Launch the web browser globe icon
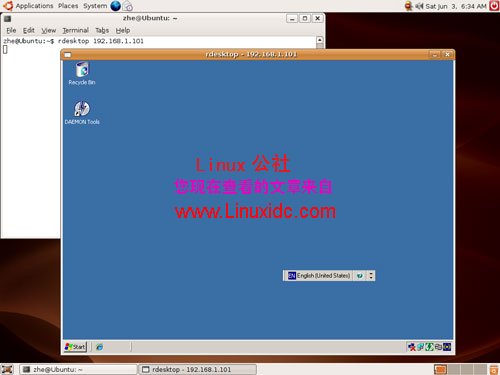 [x=116, y=6]
